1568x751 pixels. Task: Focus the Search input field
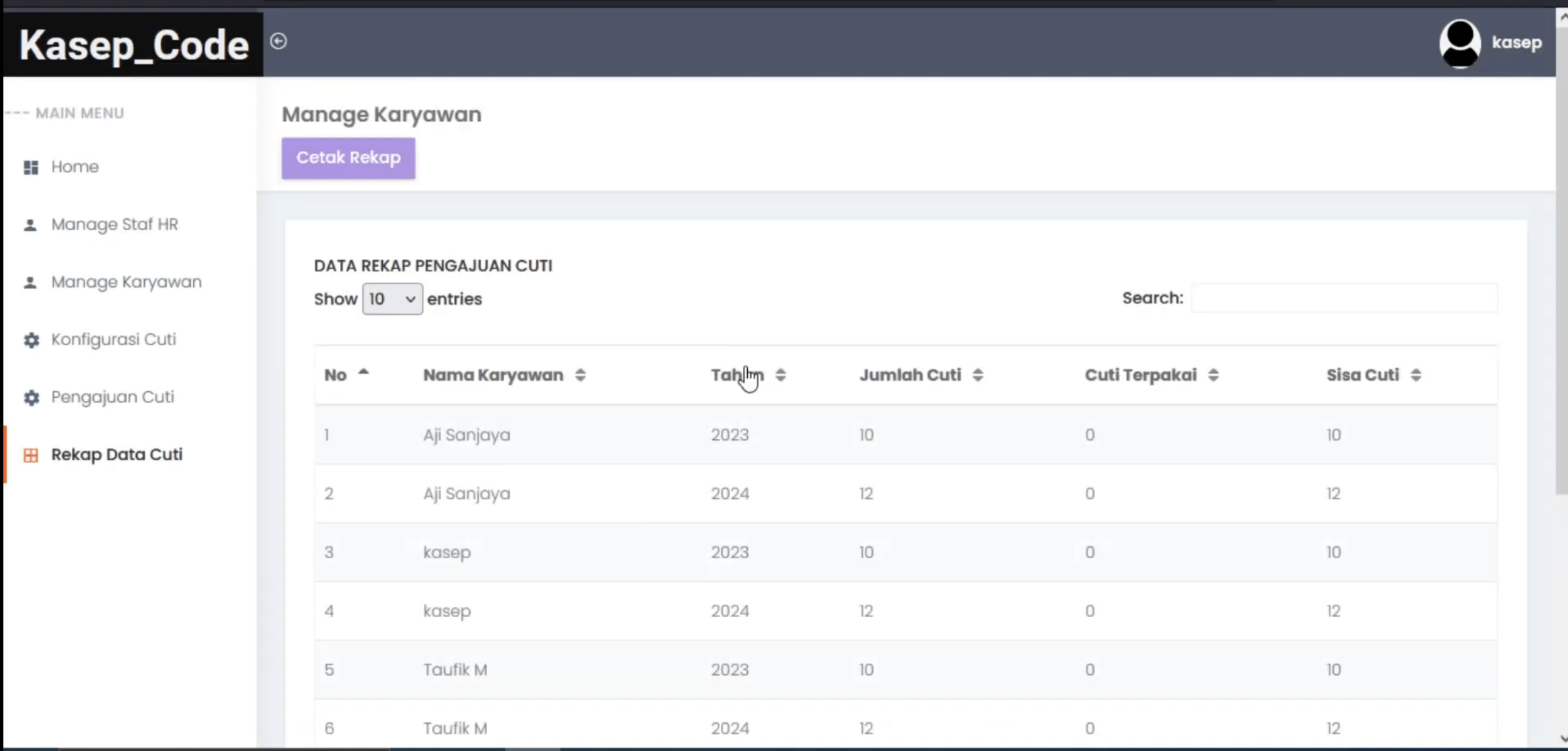[1344, 298]
